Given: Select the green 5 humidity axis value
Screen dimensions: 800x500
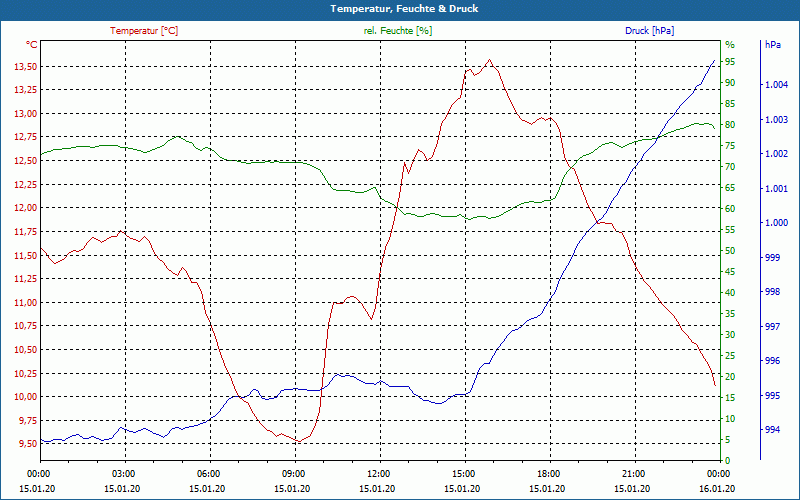Looking at the screenshot, I should [728, 440].
